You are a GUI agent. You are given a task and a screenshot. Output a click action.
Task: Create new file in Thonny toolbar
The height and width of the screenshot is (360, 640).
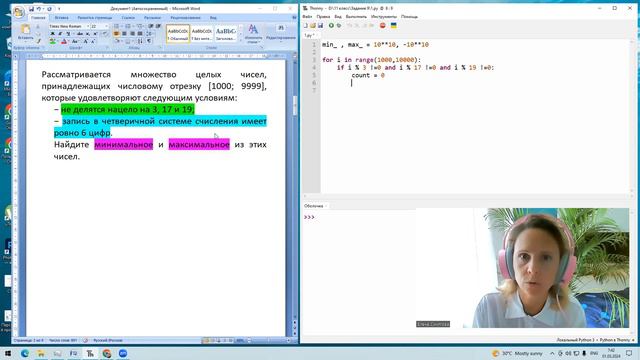306,25
